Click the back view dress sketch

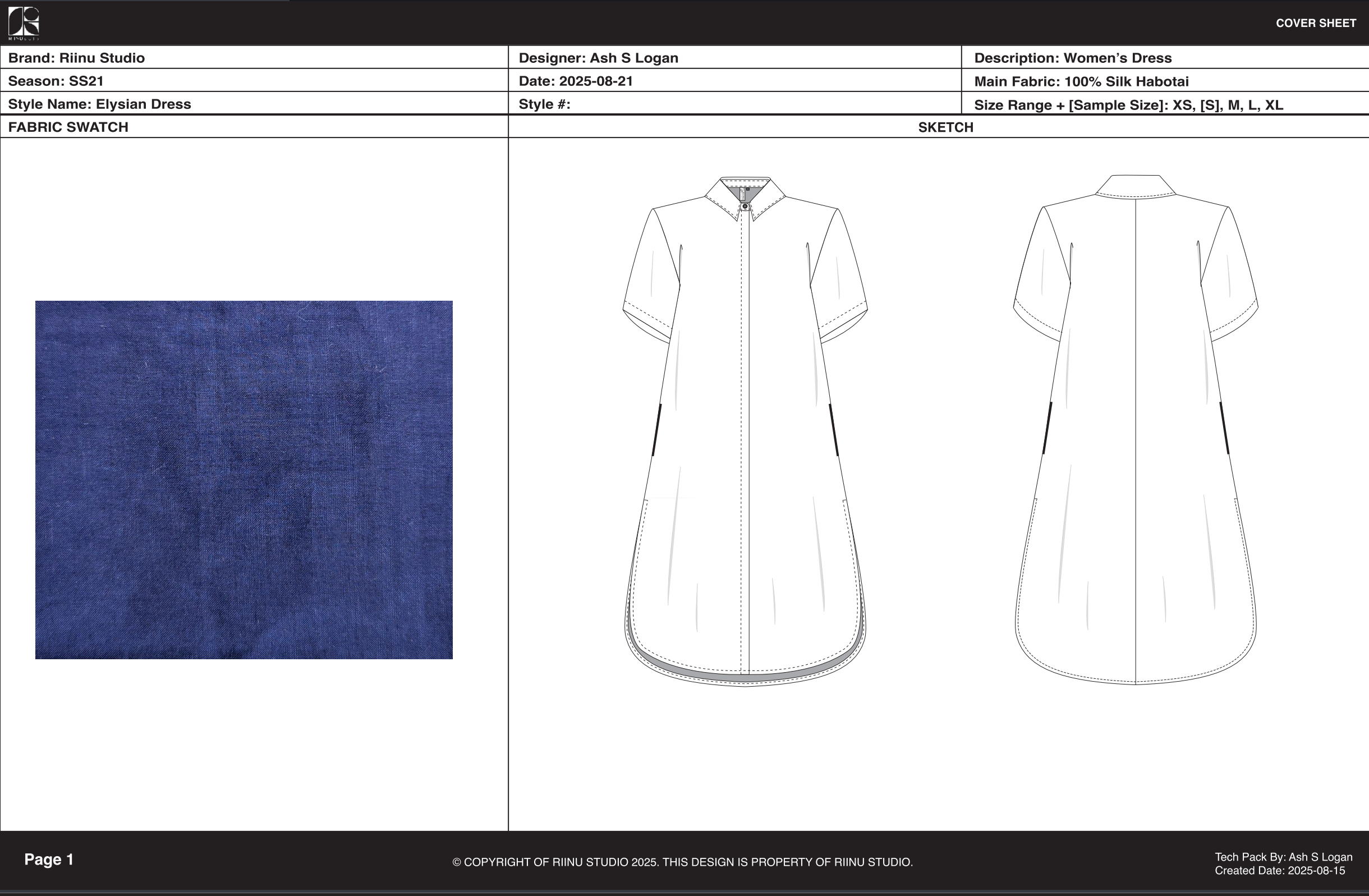(1136, 430)
